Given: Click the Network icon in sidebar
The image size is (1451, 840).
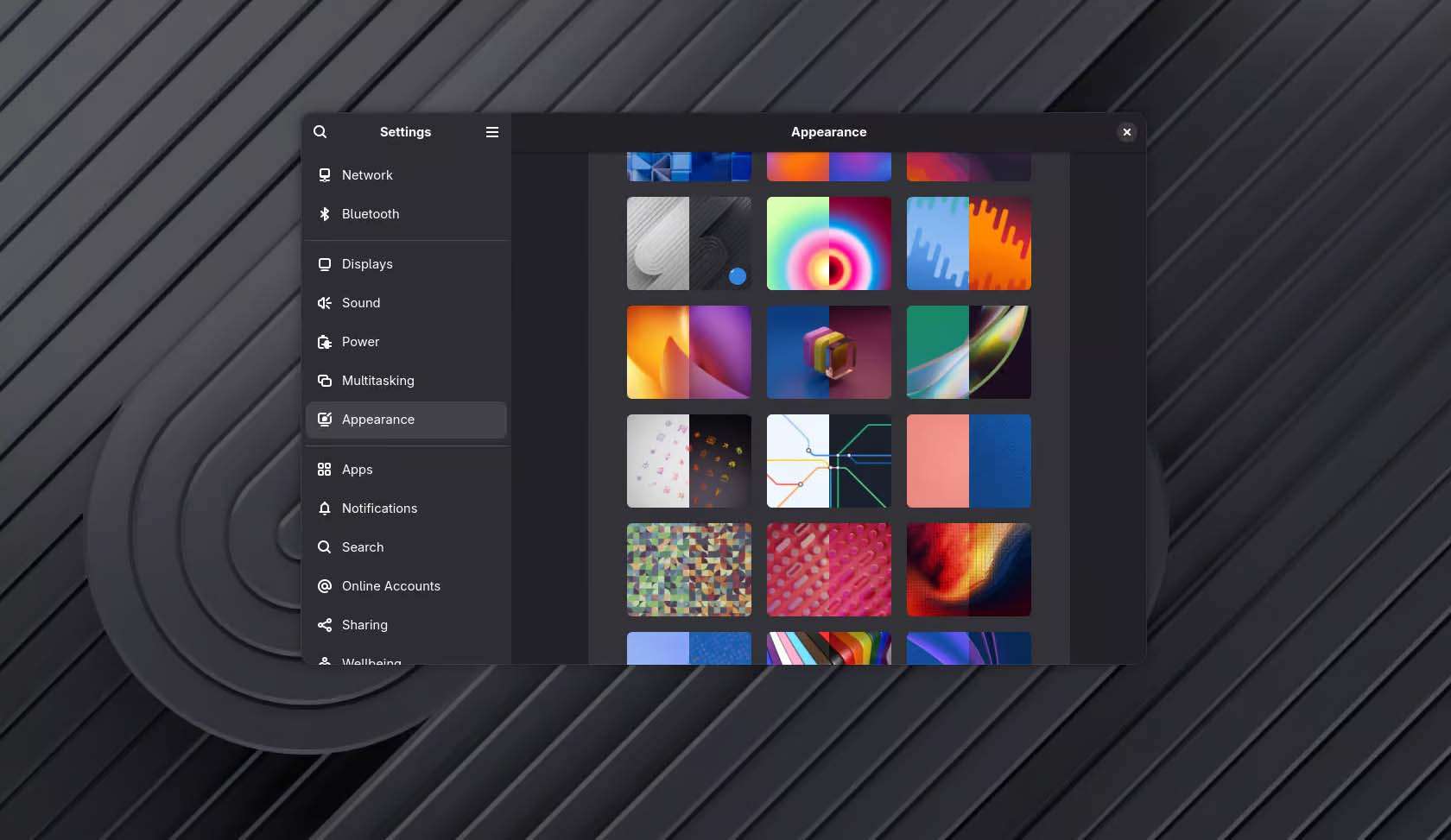Looking at the screenshot, I should (325, 175).
